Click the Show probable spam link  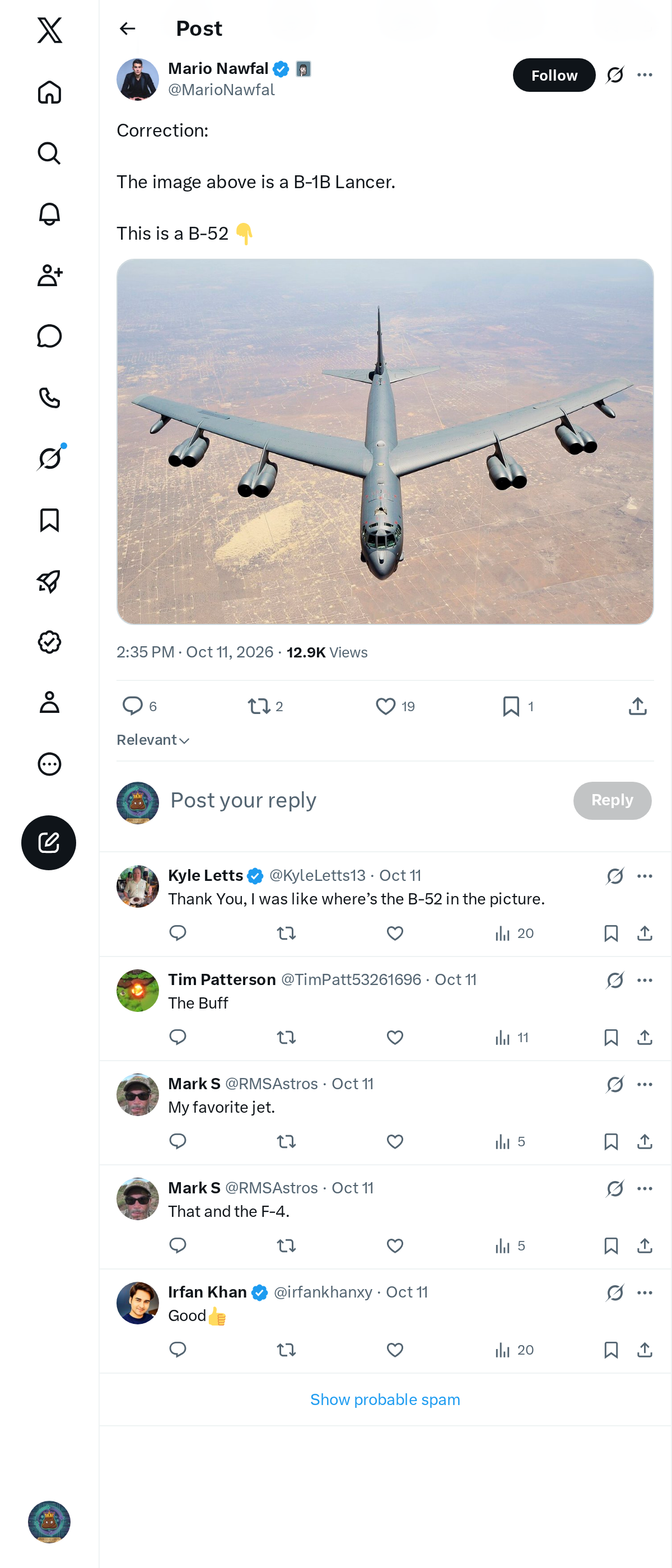pos(385,1399)
